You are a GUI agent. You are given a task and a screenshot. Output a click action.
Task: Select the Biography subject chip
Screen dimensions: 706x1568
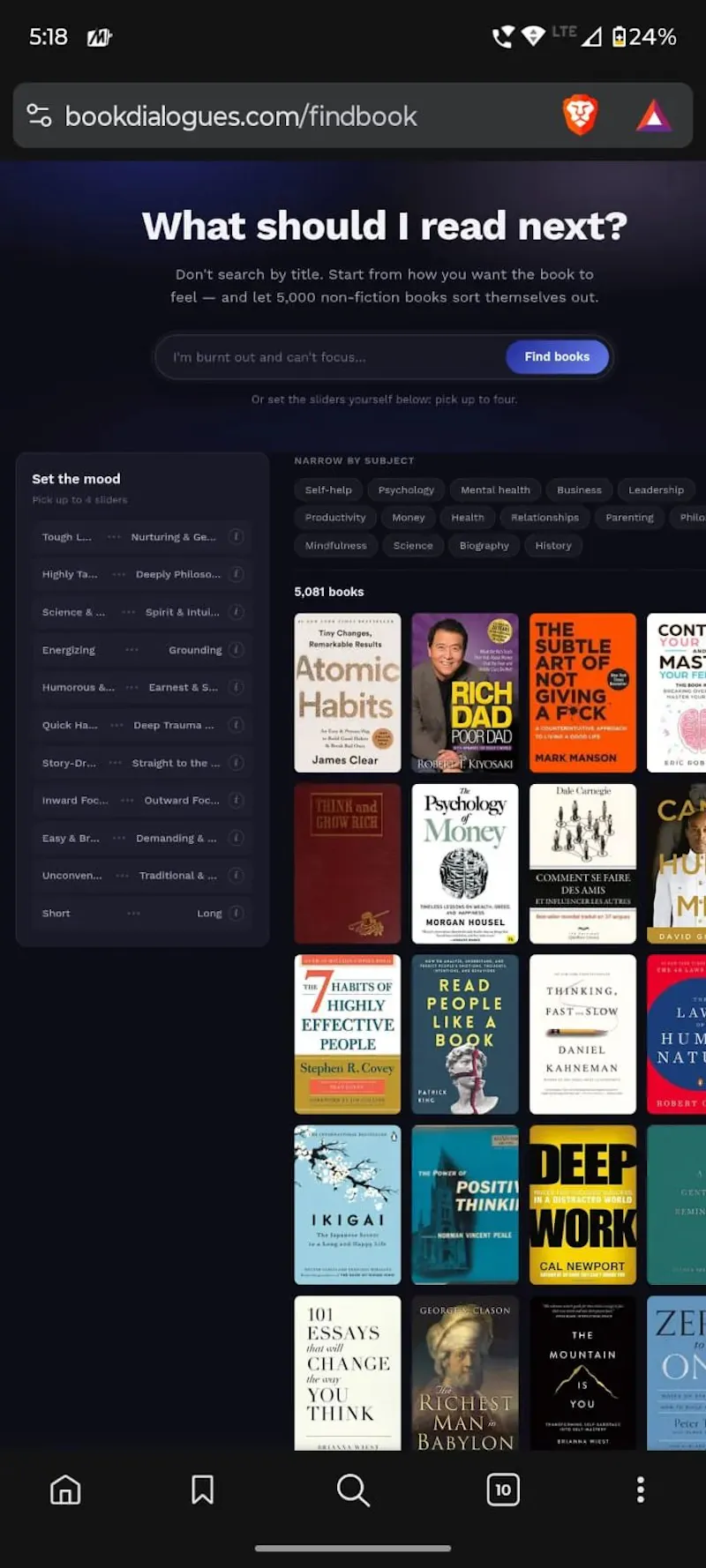[484, 546]
